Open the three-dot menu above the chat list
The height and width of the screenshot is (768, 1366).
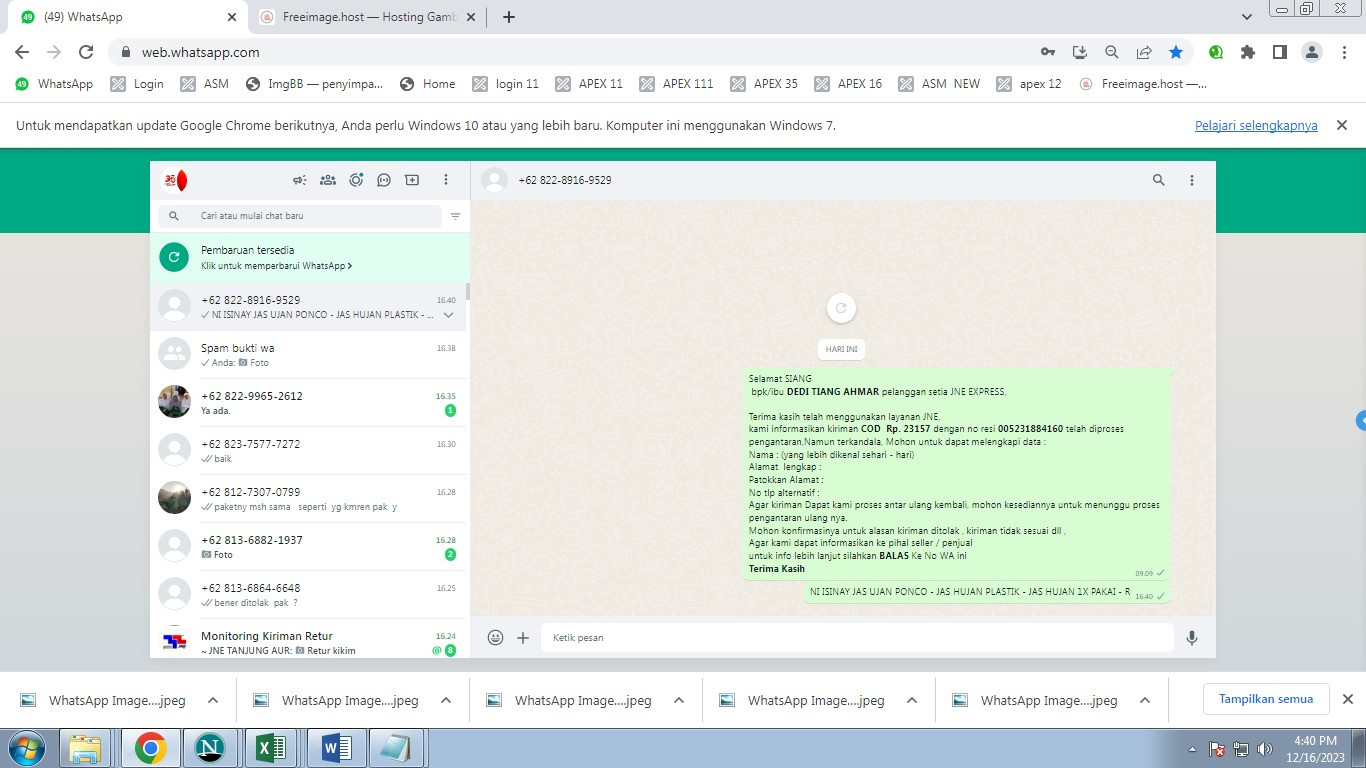point(446,180)
